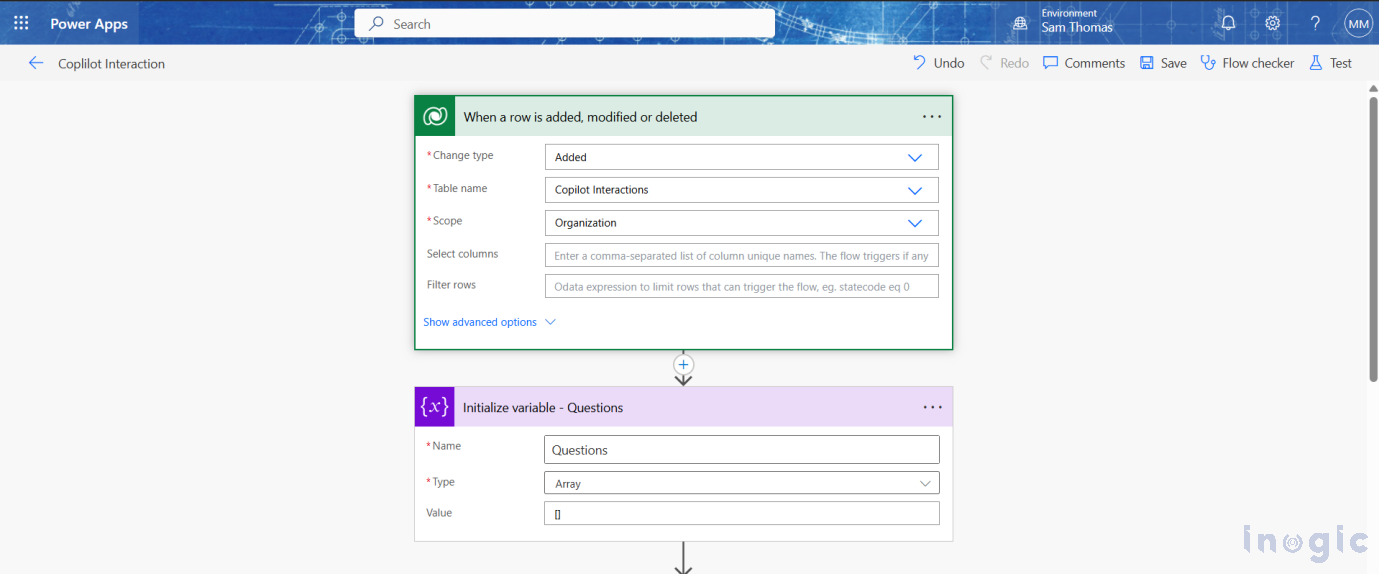Click the Initialize variable curly-brace icon

[x=435, y=407]
